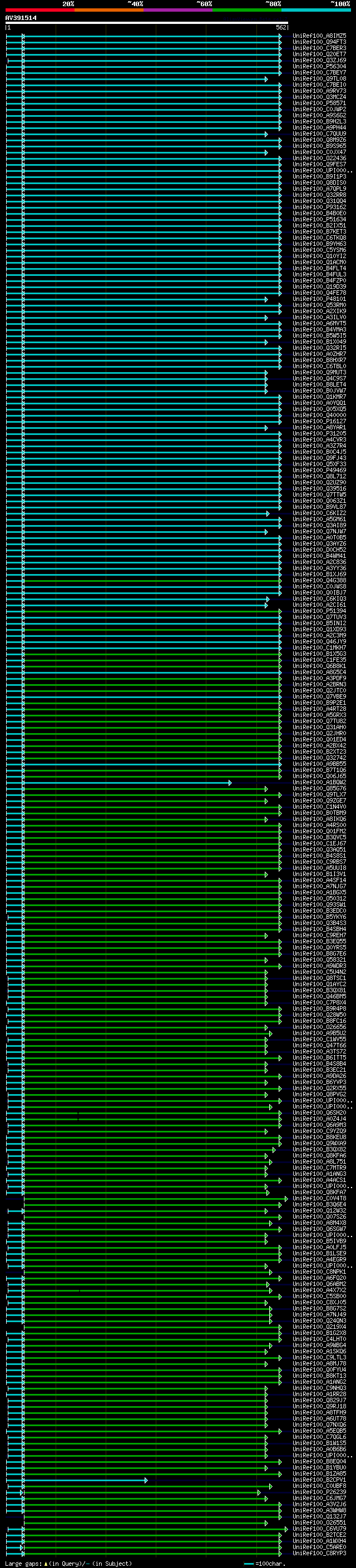Open hit UniRef100_C4LHT0
Image resolution: width=356 pixels, height=1568 pixels.
tap(319, 1338)
